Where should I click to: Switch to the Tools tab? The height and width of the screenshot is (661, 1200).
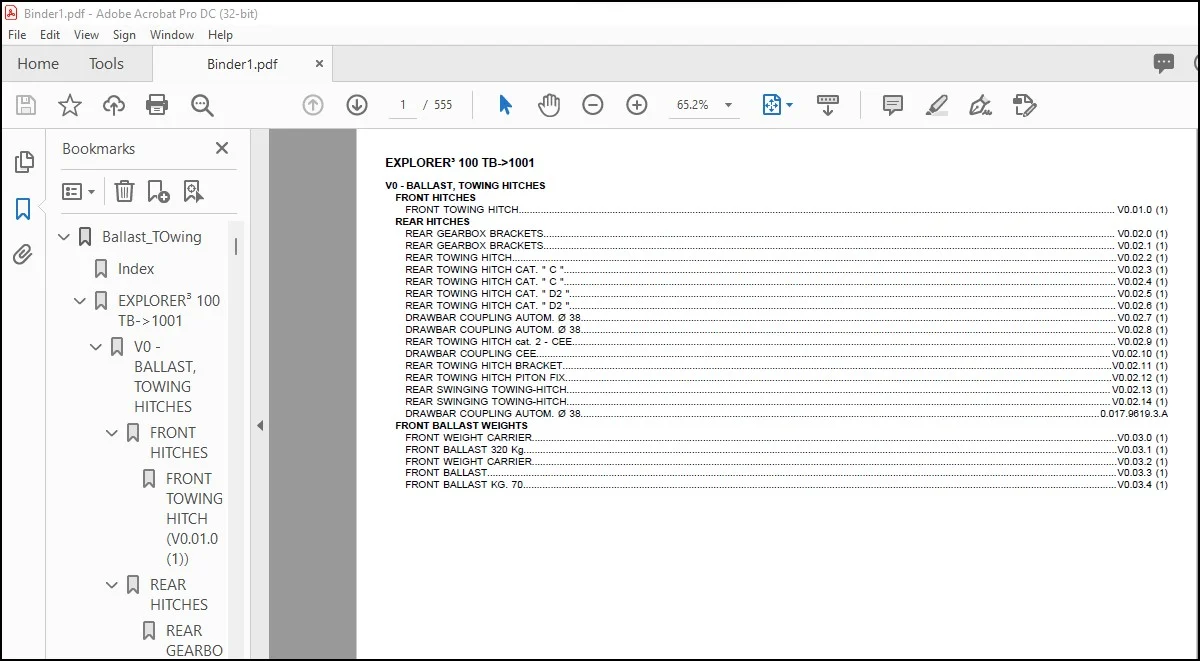tap(106, 64)
